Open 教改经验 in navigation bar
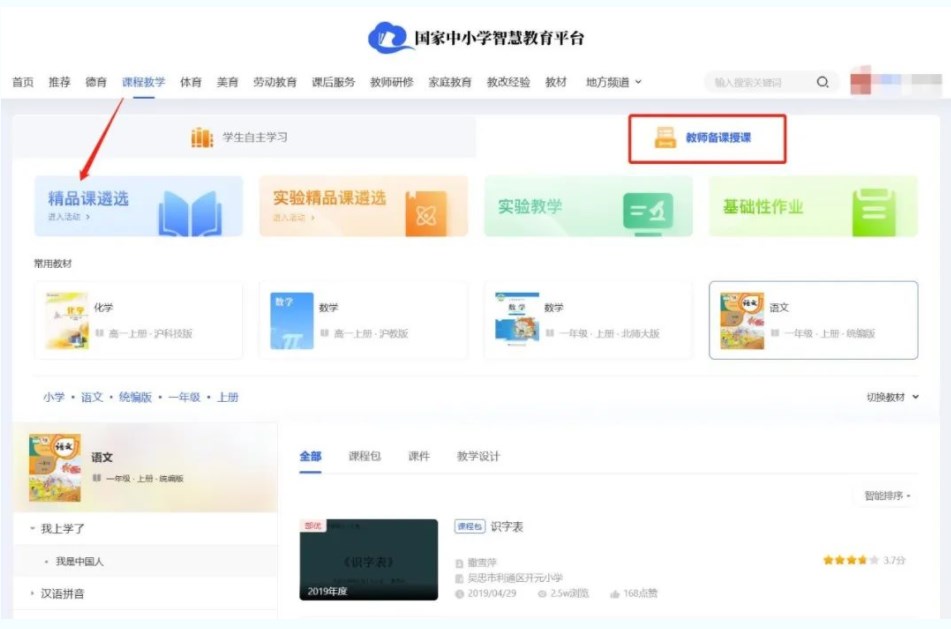 coord(508,82)
